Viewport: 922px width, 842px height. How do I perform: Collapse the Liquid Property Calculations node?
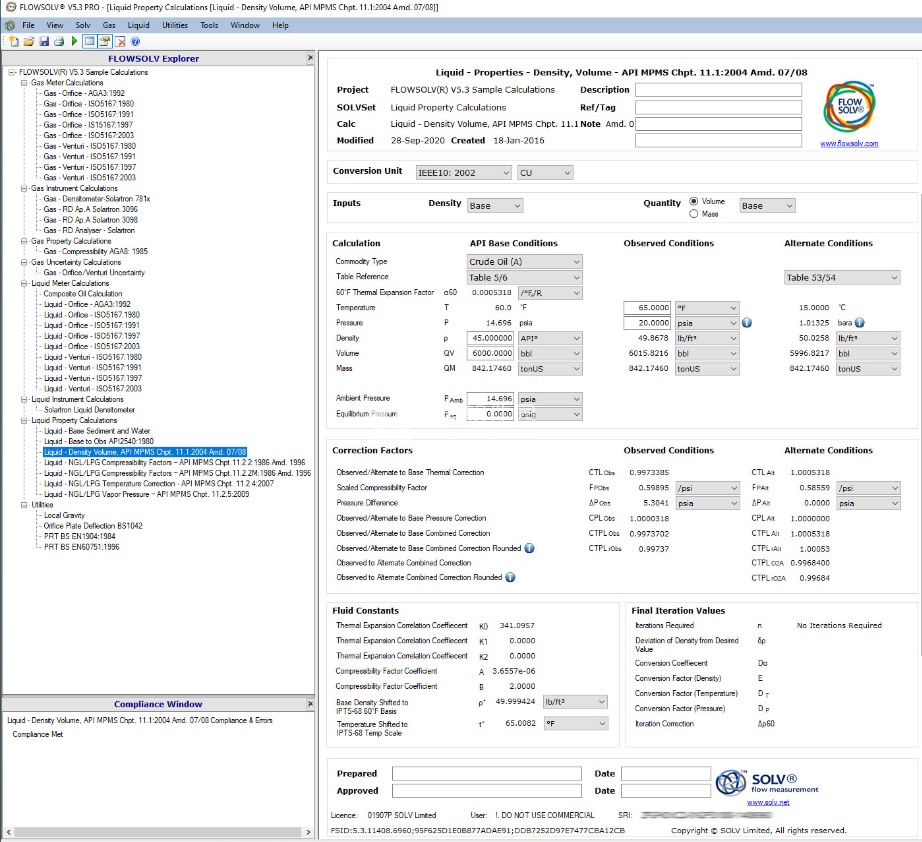coord(24,420)
